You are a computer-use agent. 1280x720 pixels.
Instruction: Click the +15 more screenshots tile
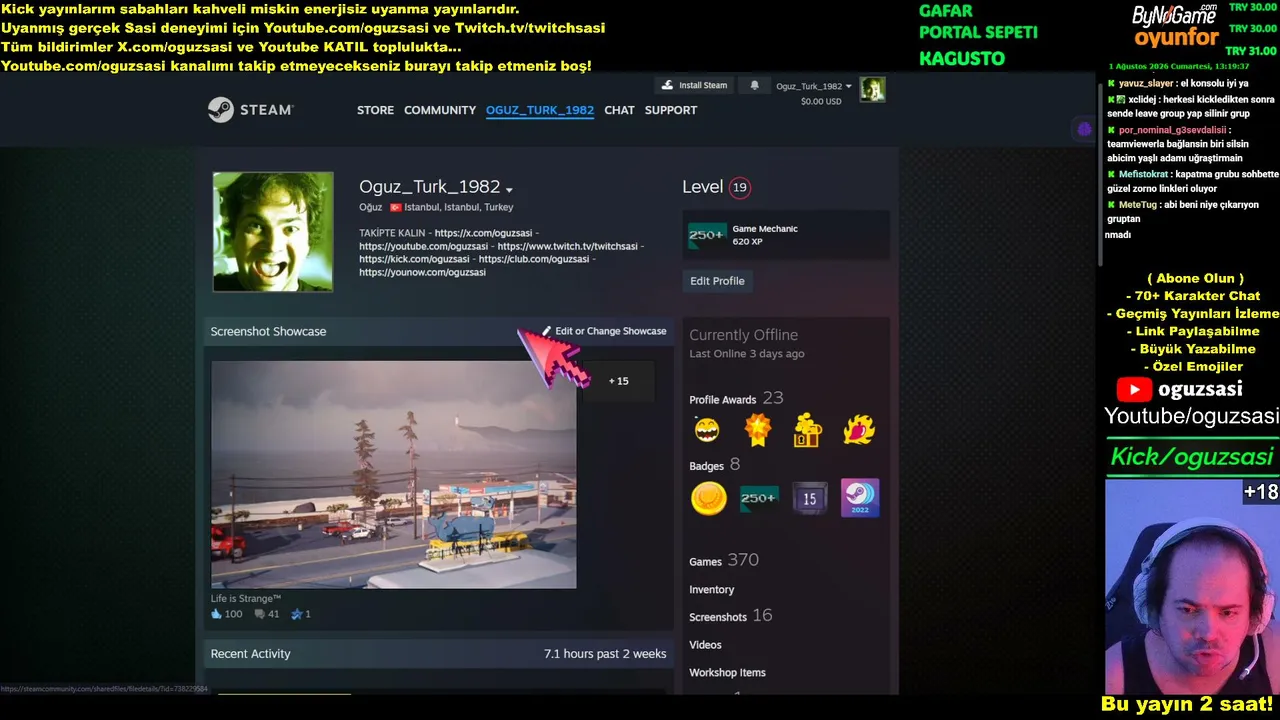(x=619, y=381)
